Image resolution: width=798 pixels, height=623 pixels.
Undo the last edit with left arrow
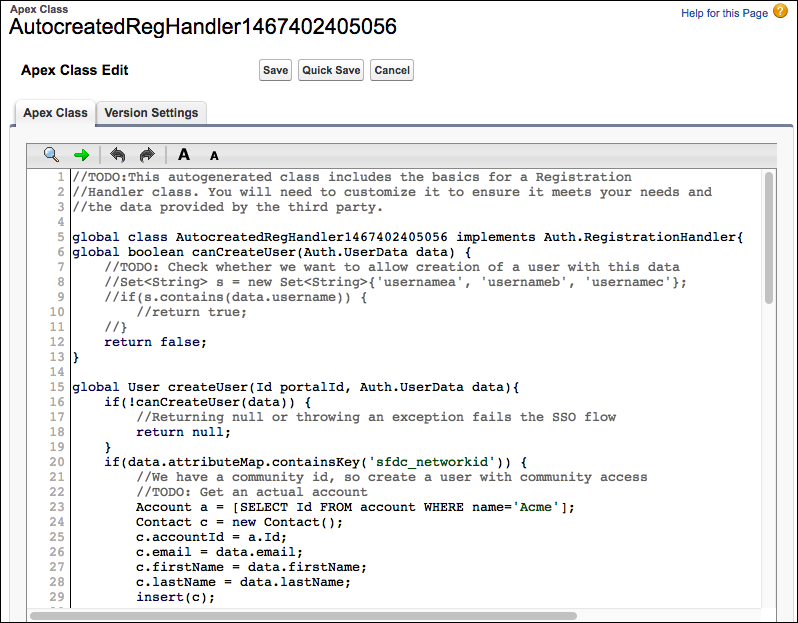coord(118,155)
